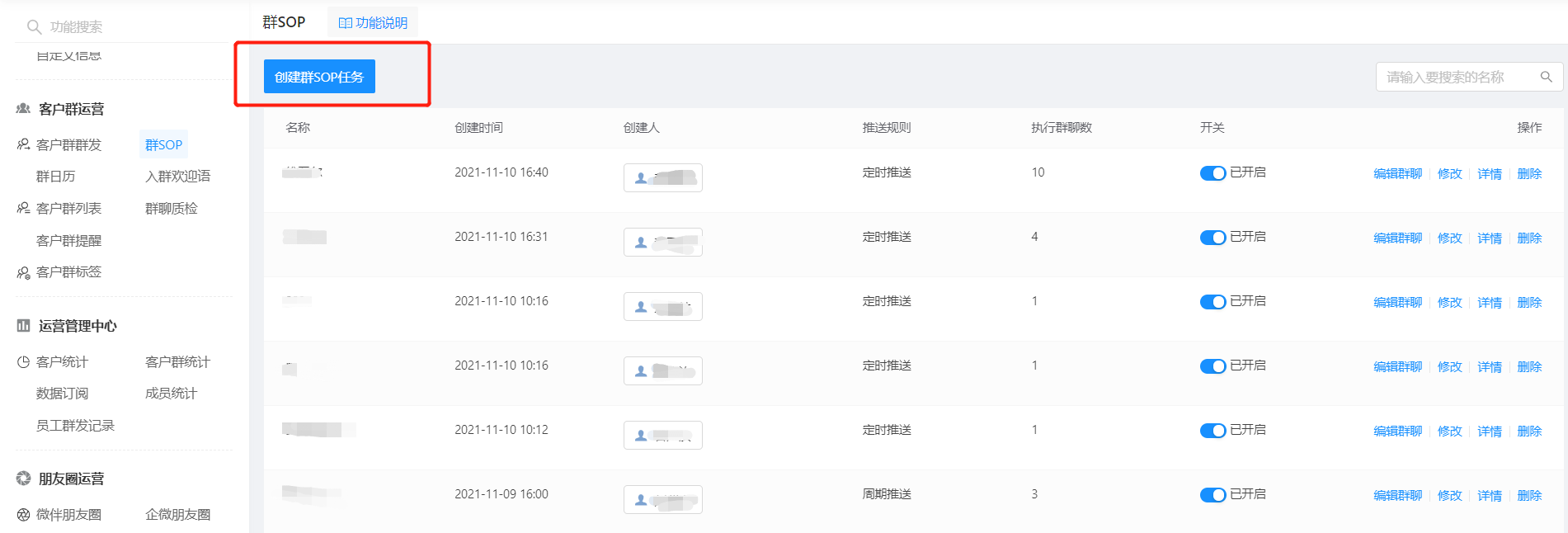Open 详情 for the 16:31 task
Screen dimensions: 1568x533
point(1490,238)
